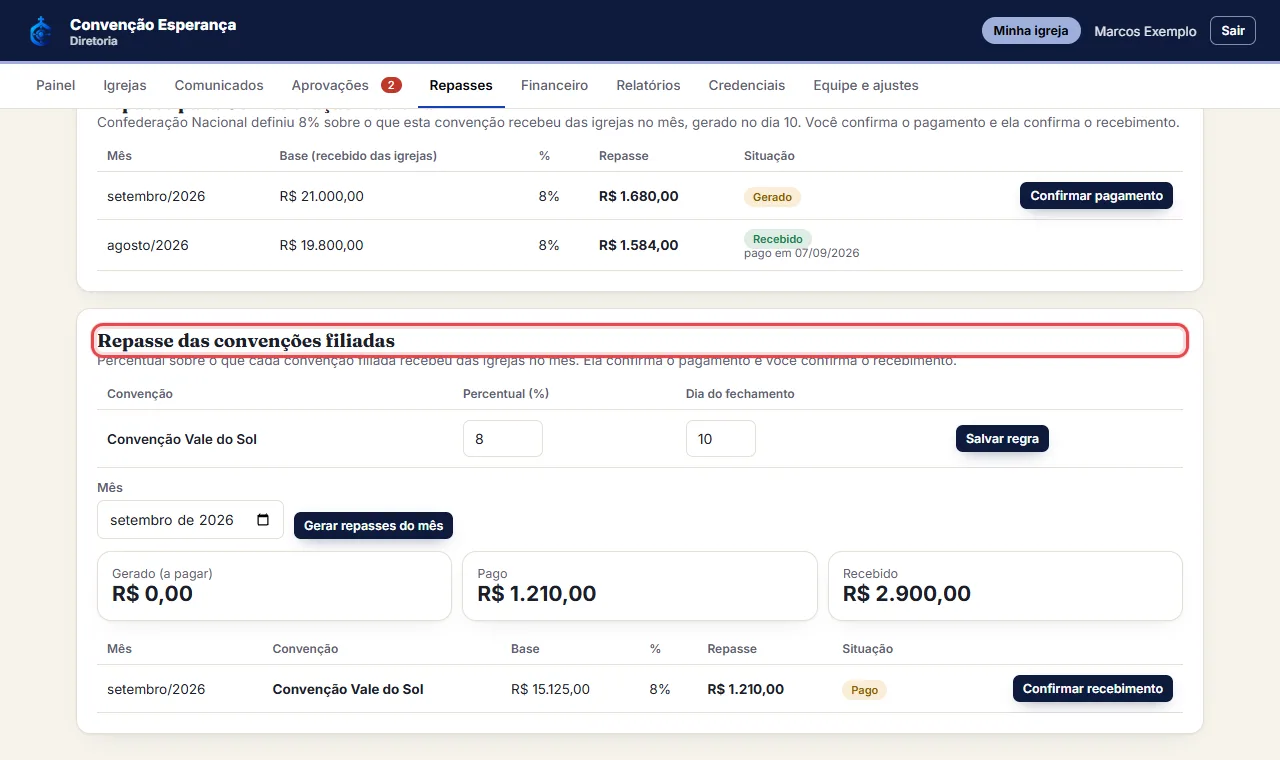Click the setembro de 2026 month field
Screen dimensions: 1280x760
(190, 520)
